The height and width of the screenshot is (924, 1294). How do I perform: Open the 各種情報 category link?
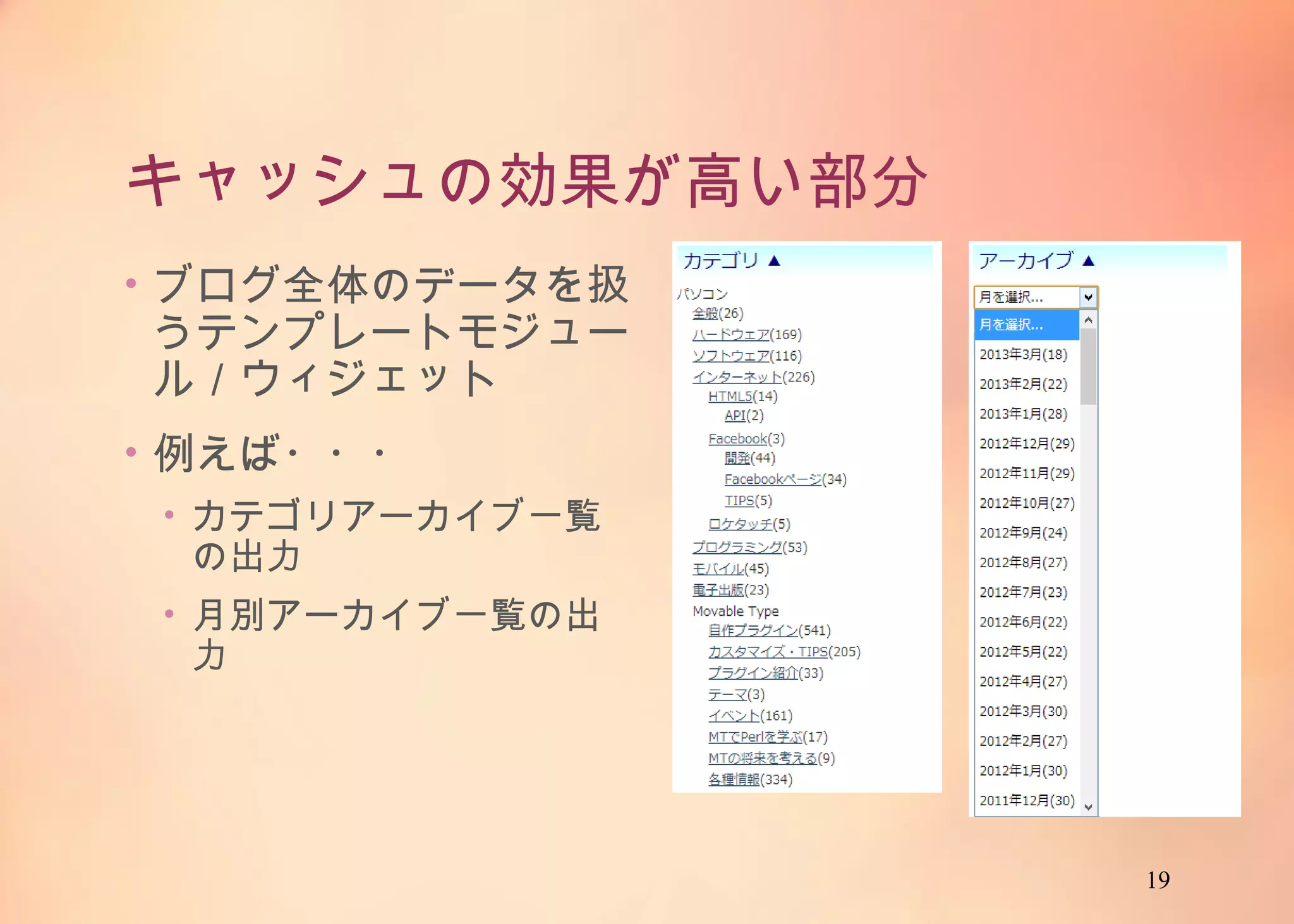click(734, 779)
